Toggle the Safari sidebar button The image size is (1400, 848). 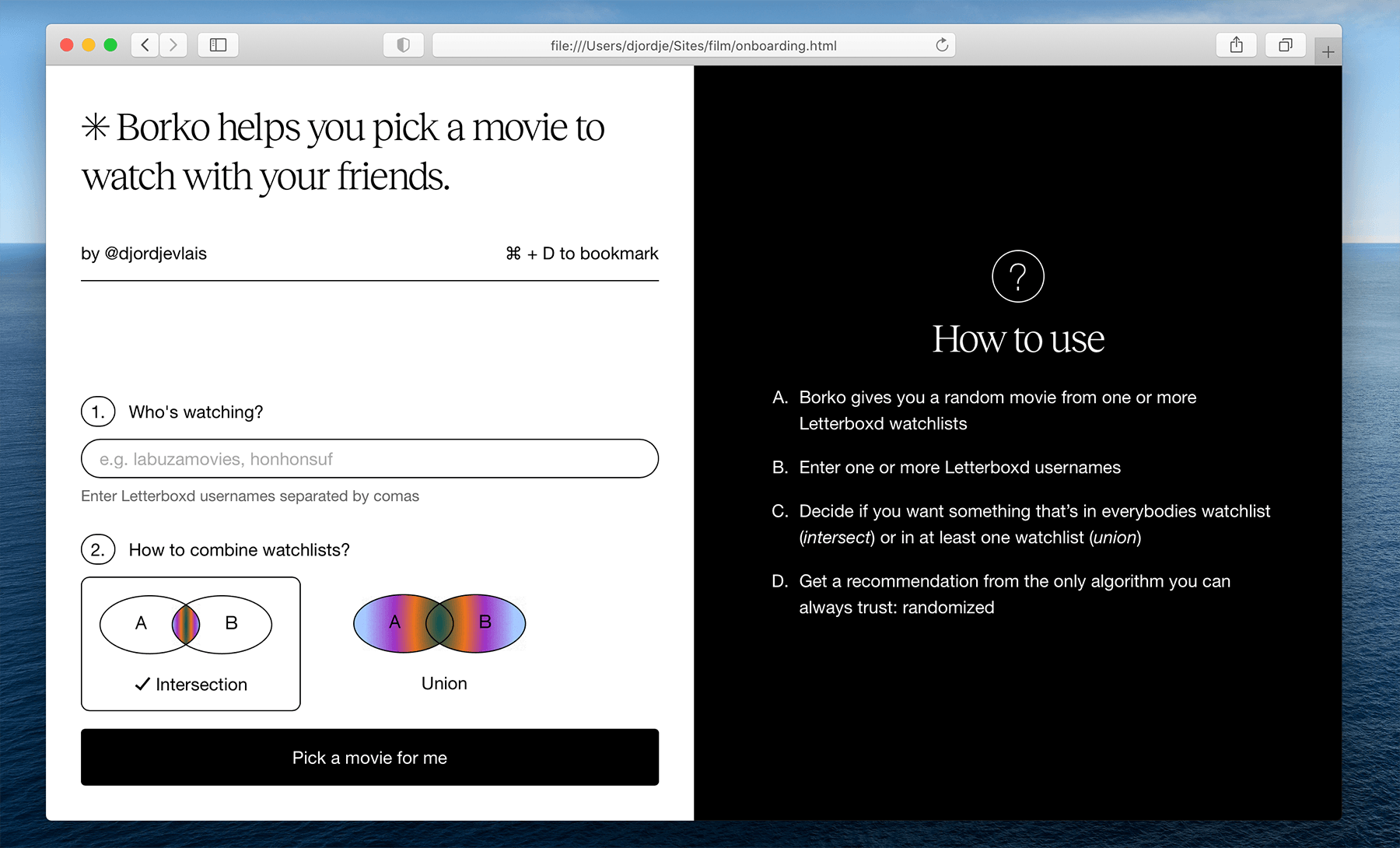[x=218, y=45]
